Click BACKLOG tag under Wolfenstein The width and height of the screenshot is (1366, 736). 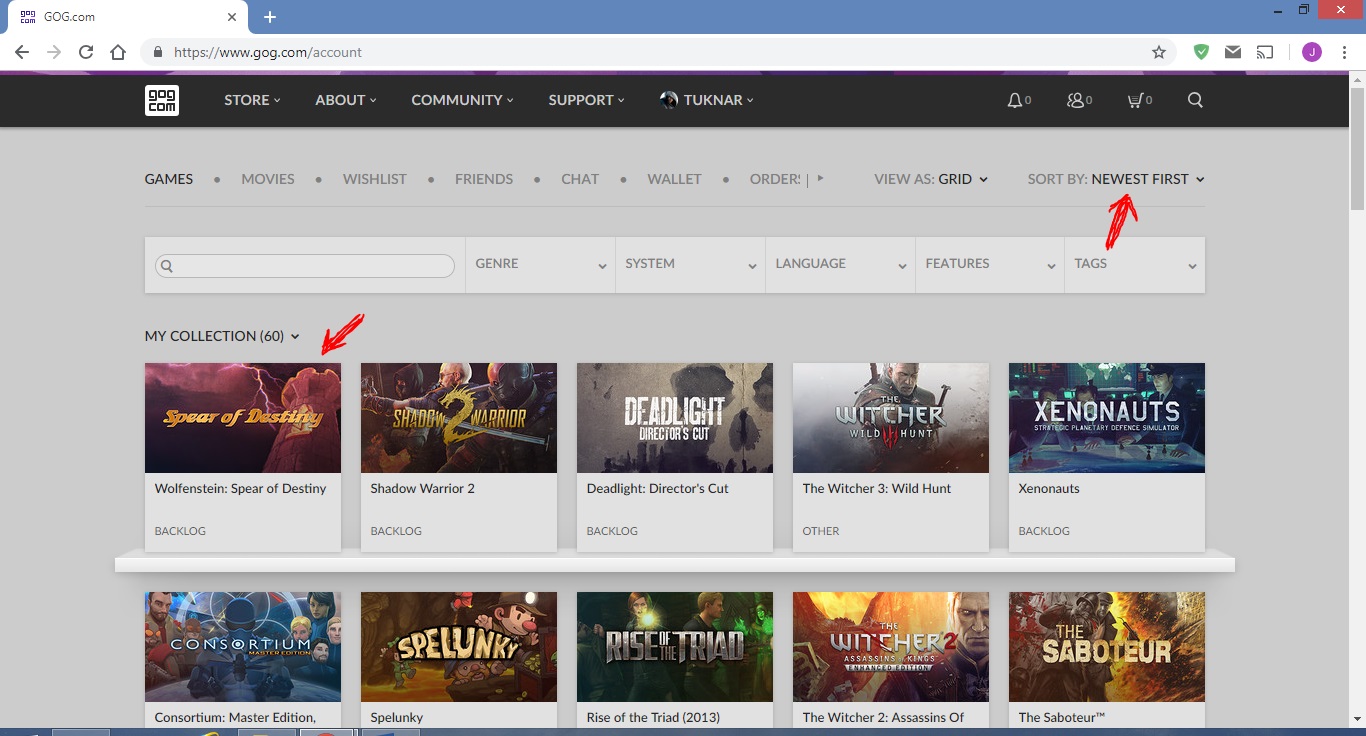[x=180, y=531]
